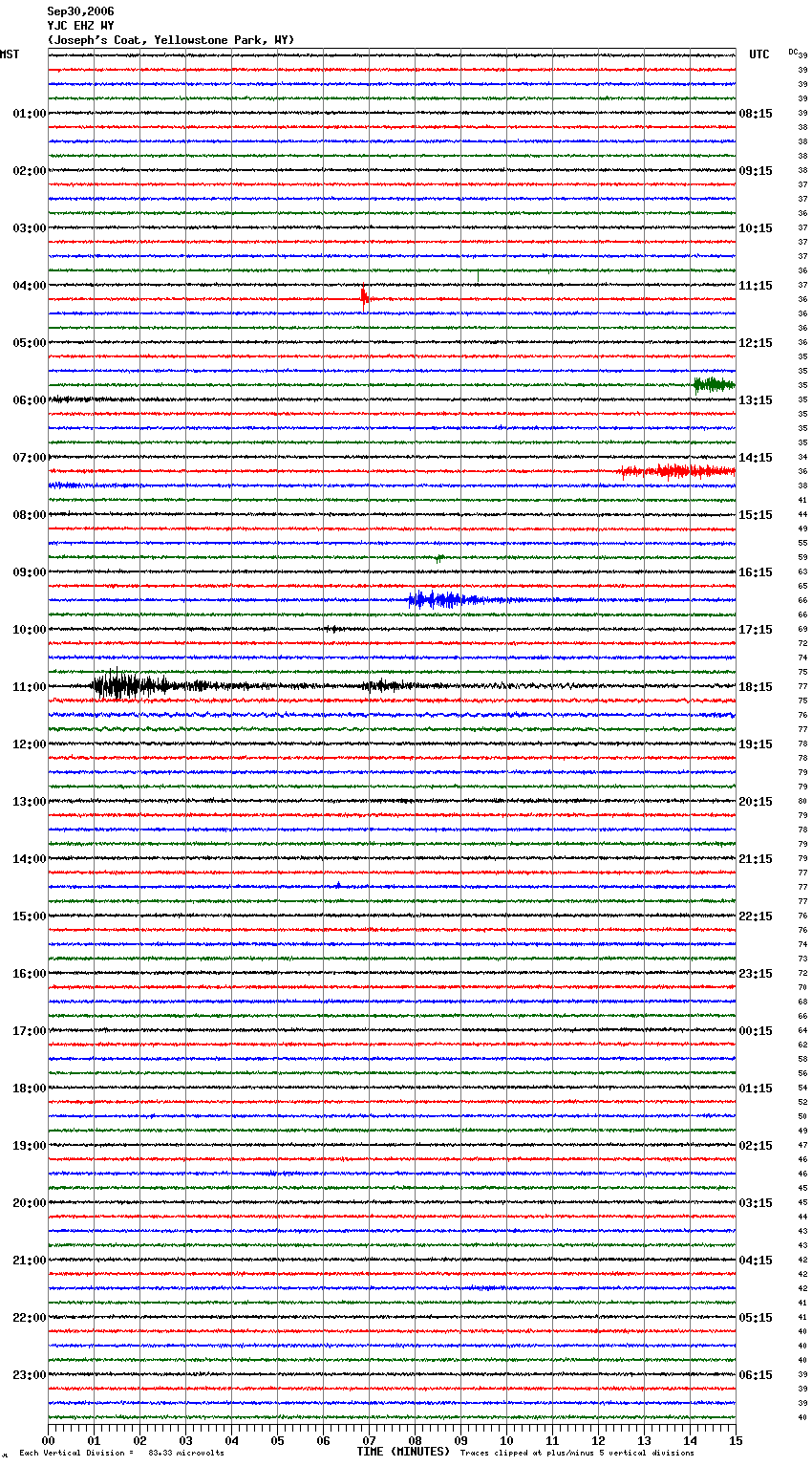This screenshot has width=812, height=1466.
Task: Click the 21:15 UTC time label
Action: click(756, 859)
